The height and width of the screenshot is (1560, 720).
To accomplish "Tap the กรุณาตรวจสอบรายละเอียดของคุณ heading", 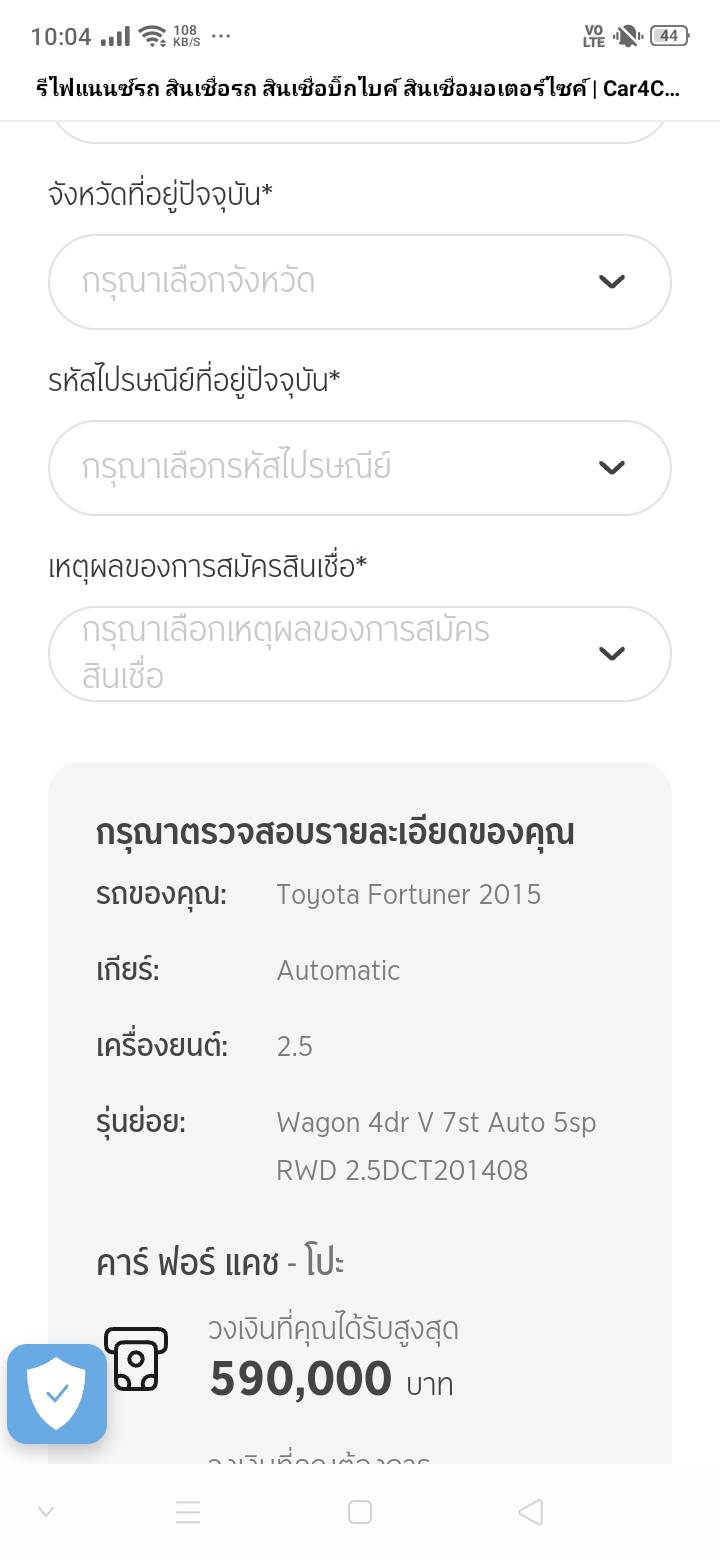I will [335, 832].
